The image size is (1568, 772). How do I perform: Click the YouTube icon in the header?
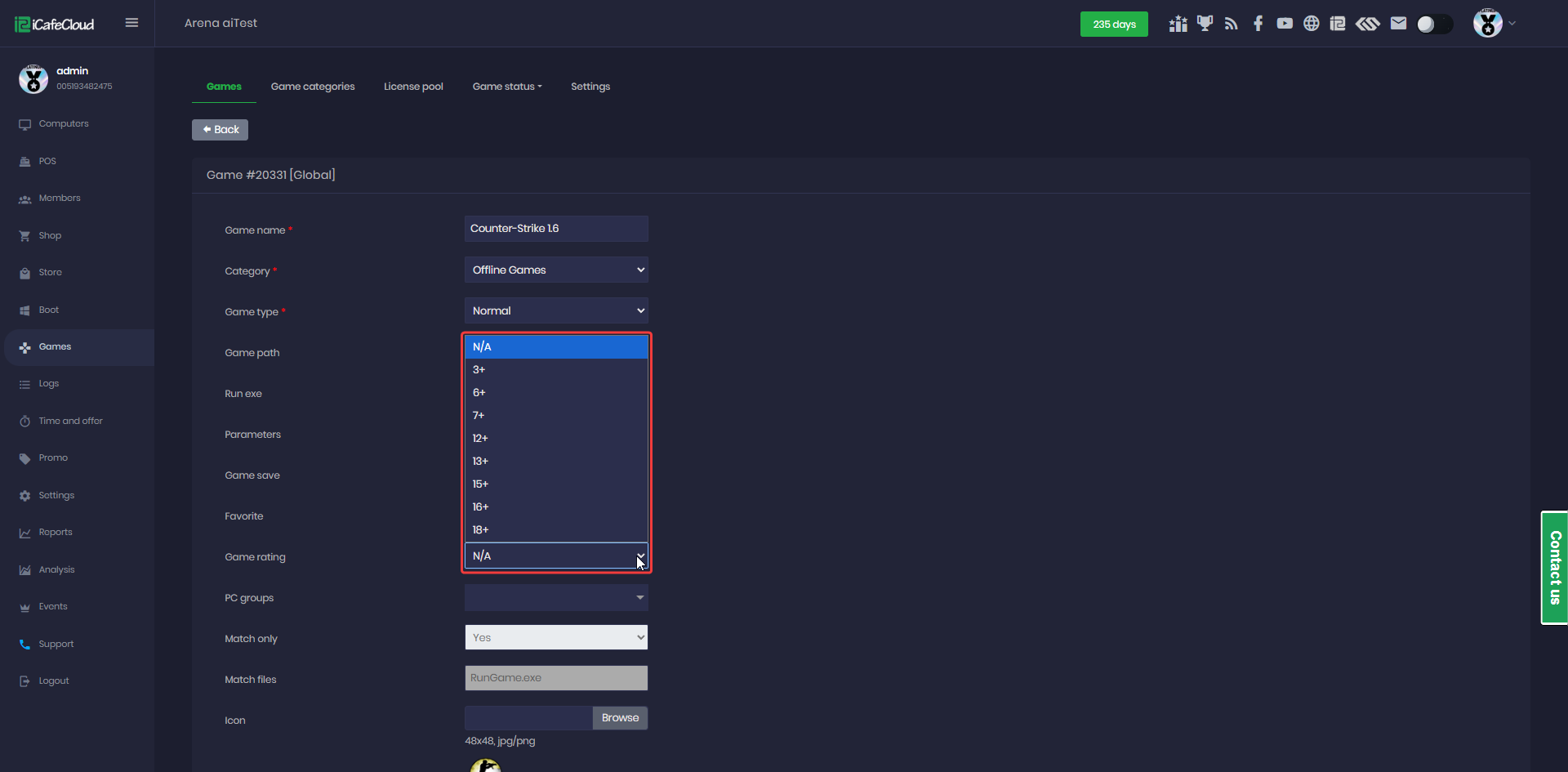[1285, 24]
